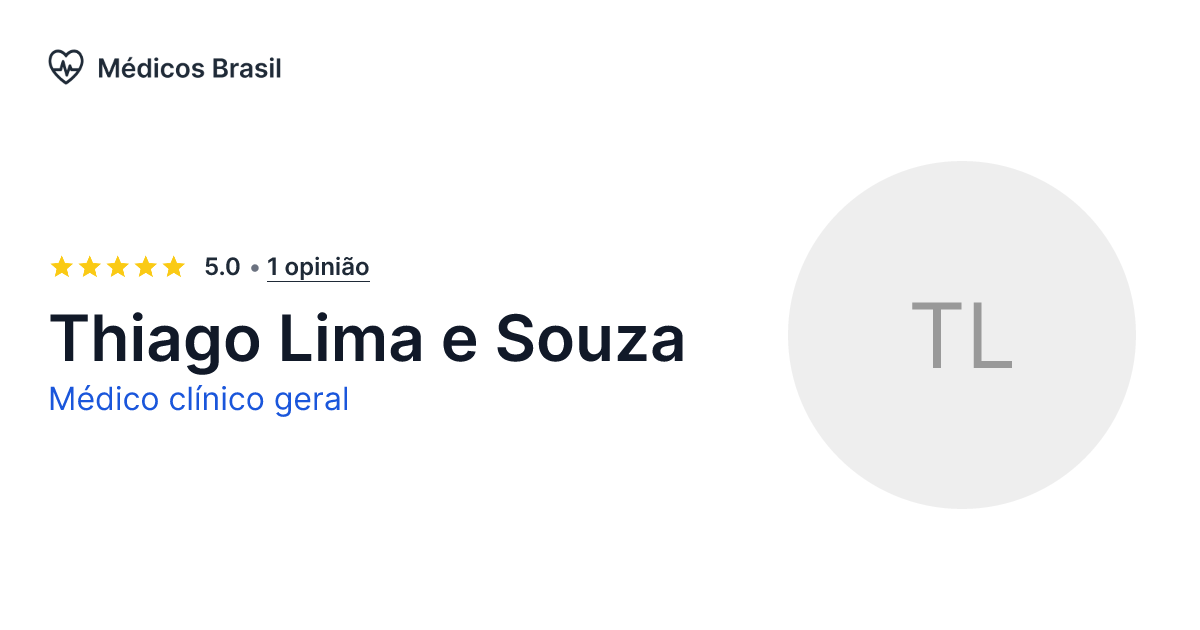Click the Médicos Brasil branding area
This screenshot has width=1200, height=630.
coord(165,67)
